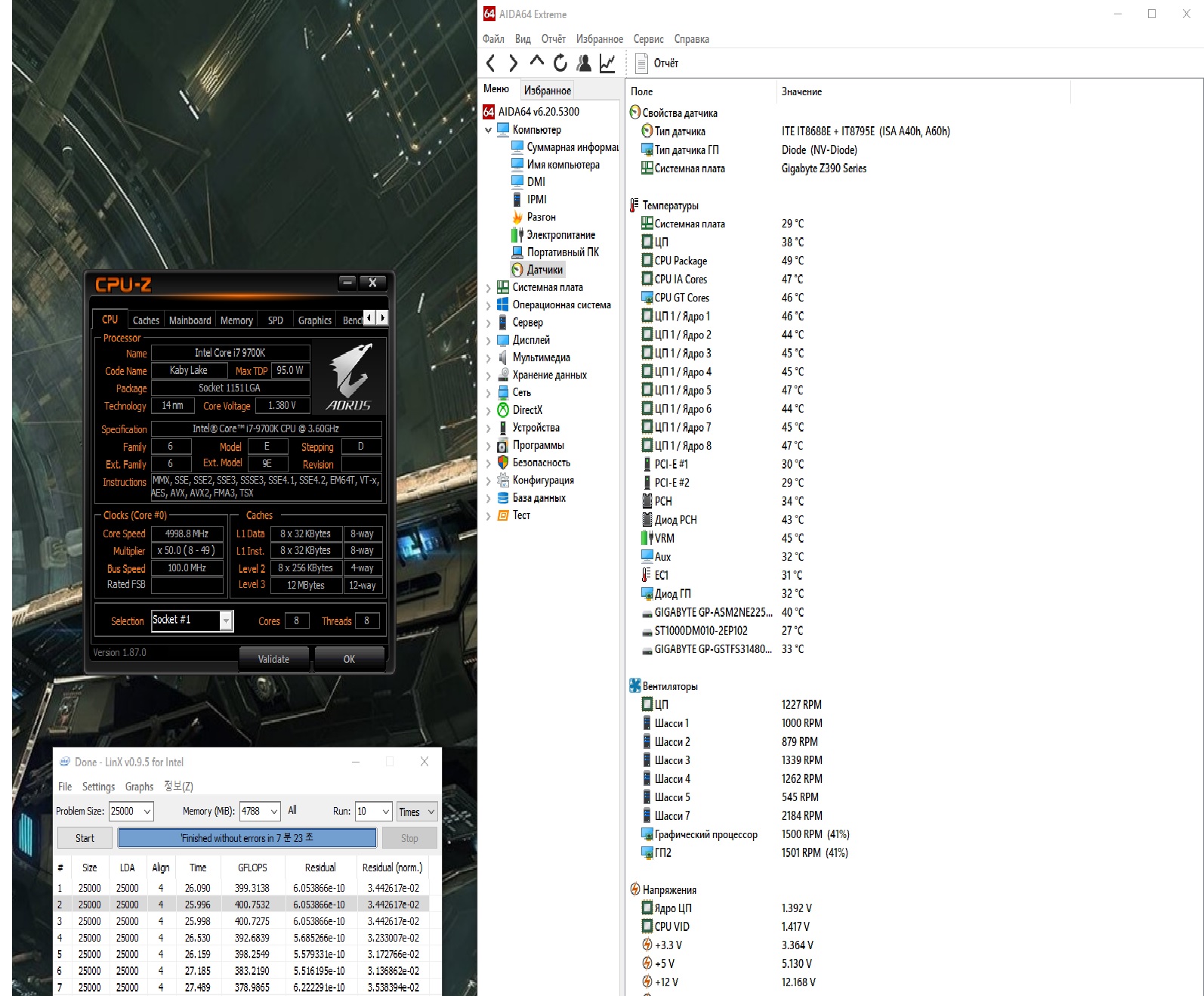Select the Разгон flame icon in tree
This screenshot has height=996, width=1204.
coord(517,217)
